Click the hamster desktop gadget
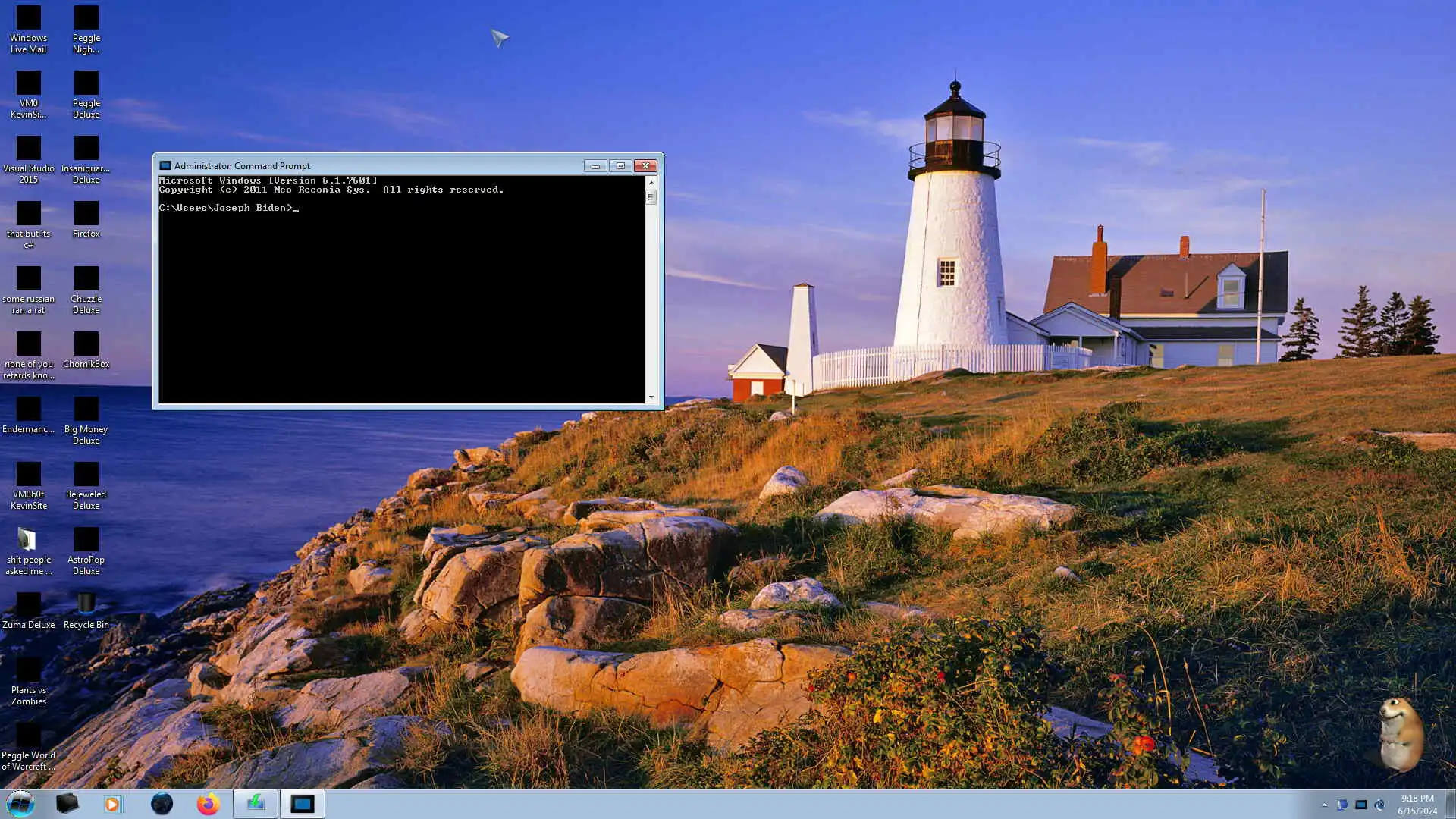 [x=1400, y=733]
